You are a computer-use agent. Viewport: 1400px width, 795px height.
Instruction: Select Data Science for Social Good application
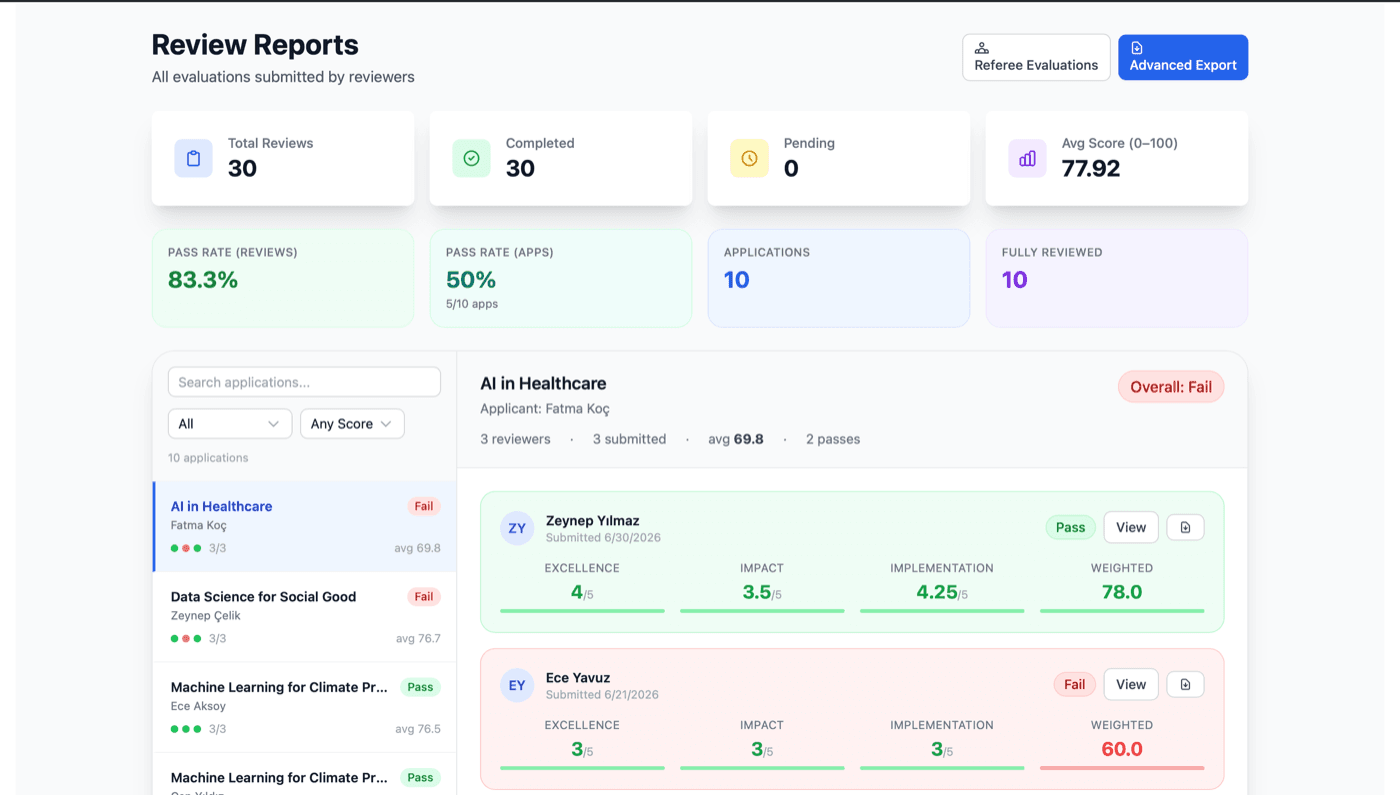(305, 617)
